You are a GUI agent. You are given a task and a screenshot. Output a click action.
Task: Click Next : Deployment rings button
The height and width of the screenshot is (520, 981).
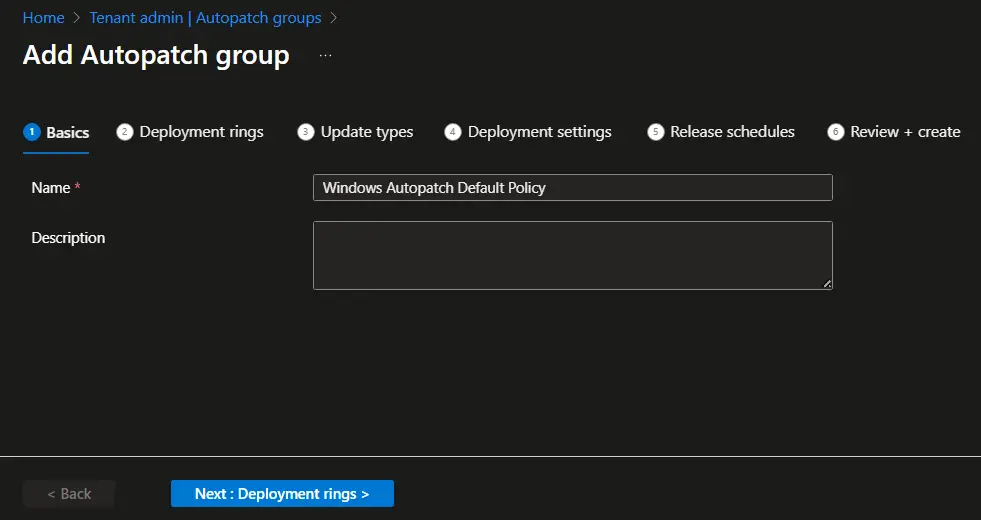(x=282, y=494)
